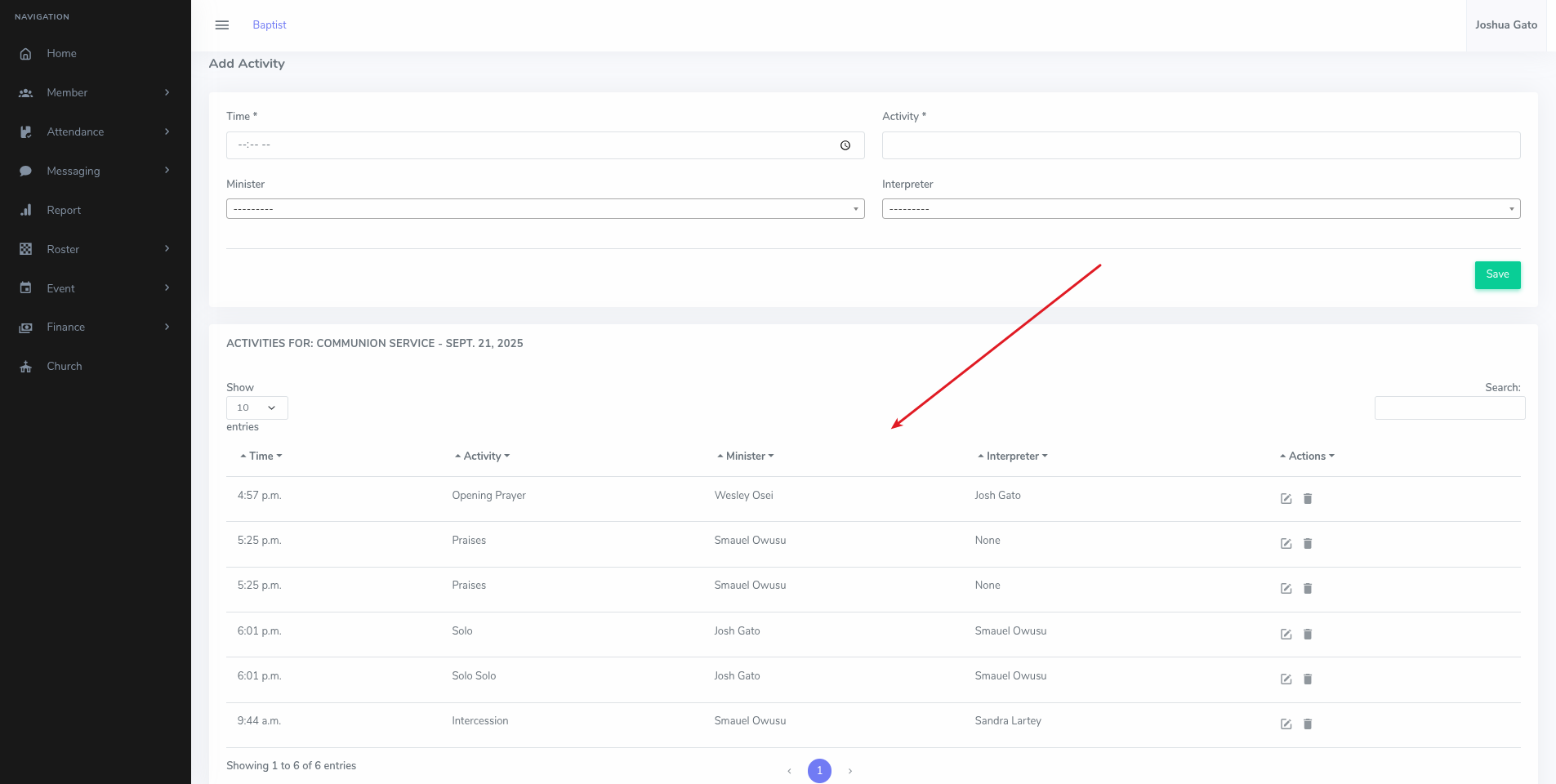
Task: Change the Show entries count dropdown
Action: (x=256, y=408)
